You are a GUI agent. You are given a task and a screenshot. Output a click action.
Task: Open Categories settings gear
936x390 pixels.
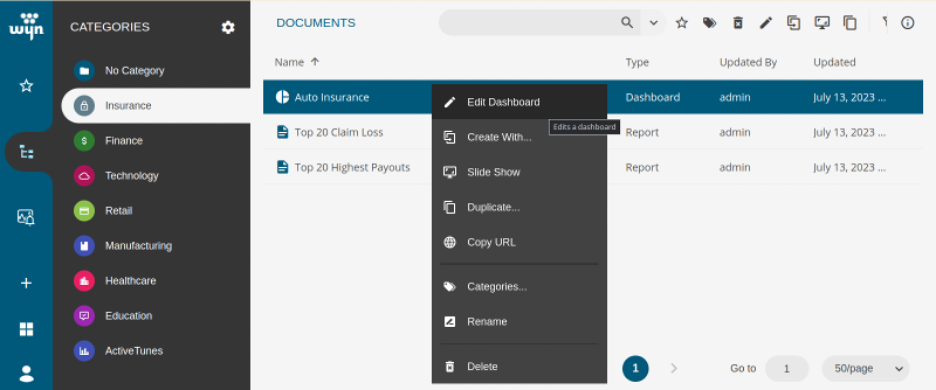[x=228, y=27]
